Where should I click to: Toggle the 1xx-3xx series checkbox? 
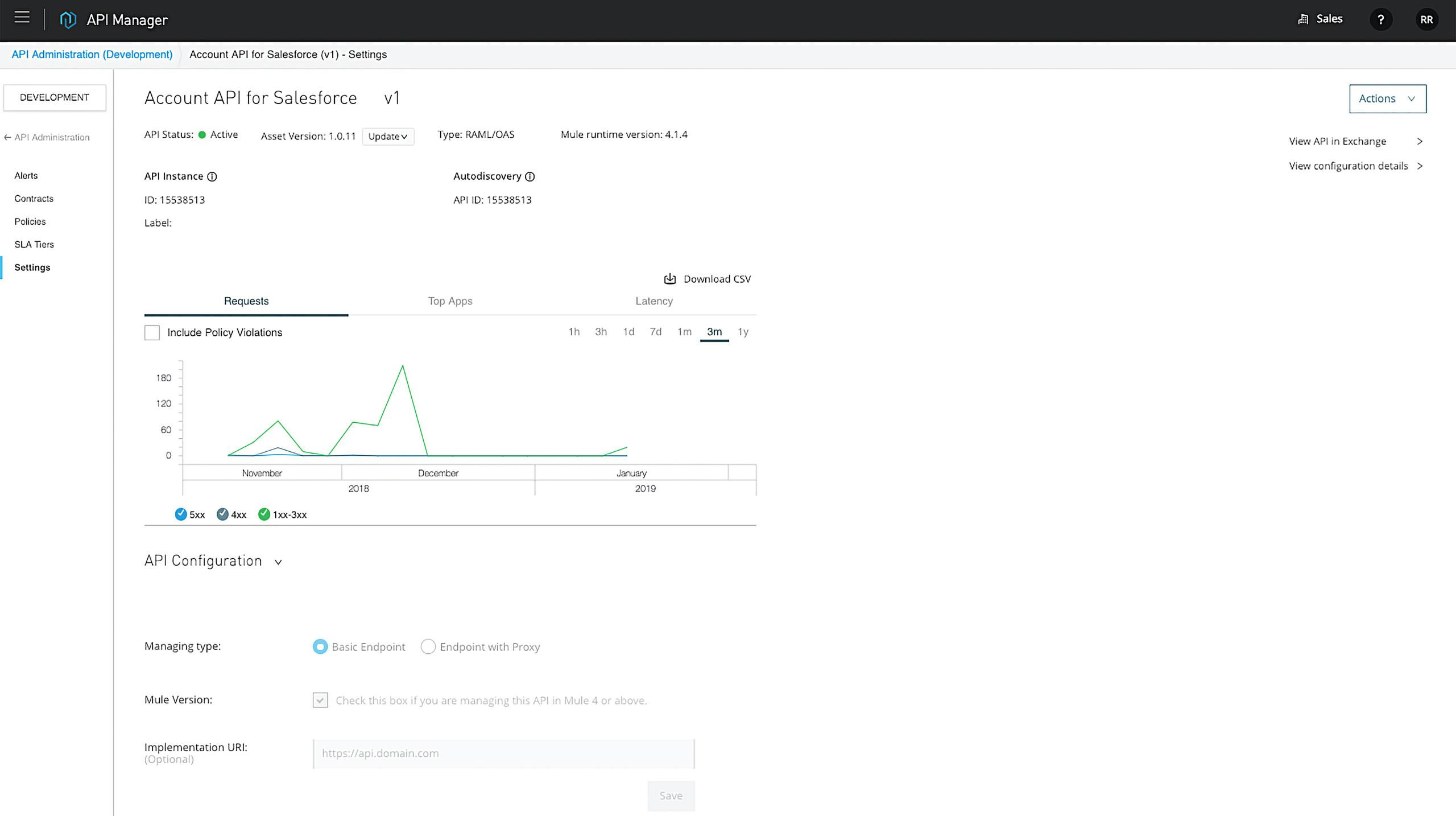click(264, 514)
